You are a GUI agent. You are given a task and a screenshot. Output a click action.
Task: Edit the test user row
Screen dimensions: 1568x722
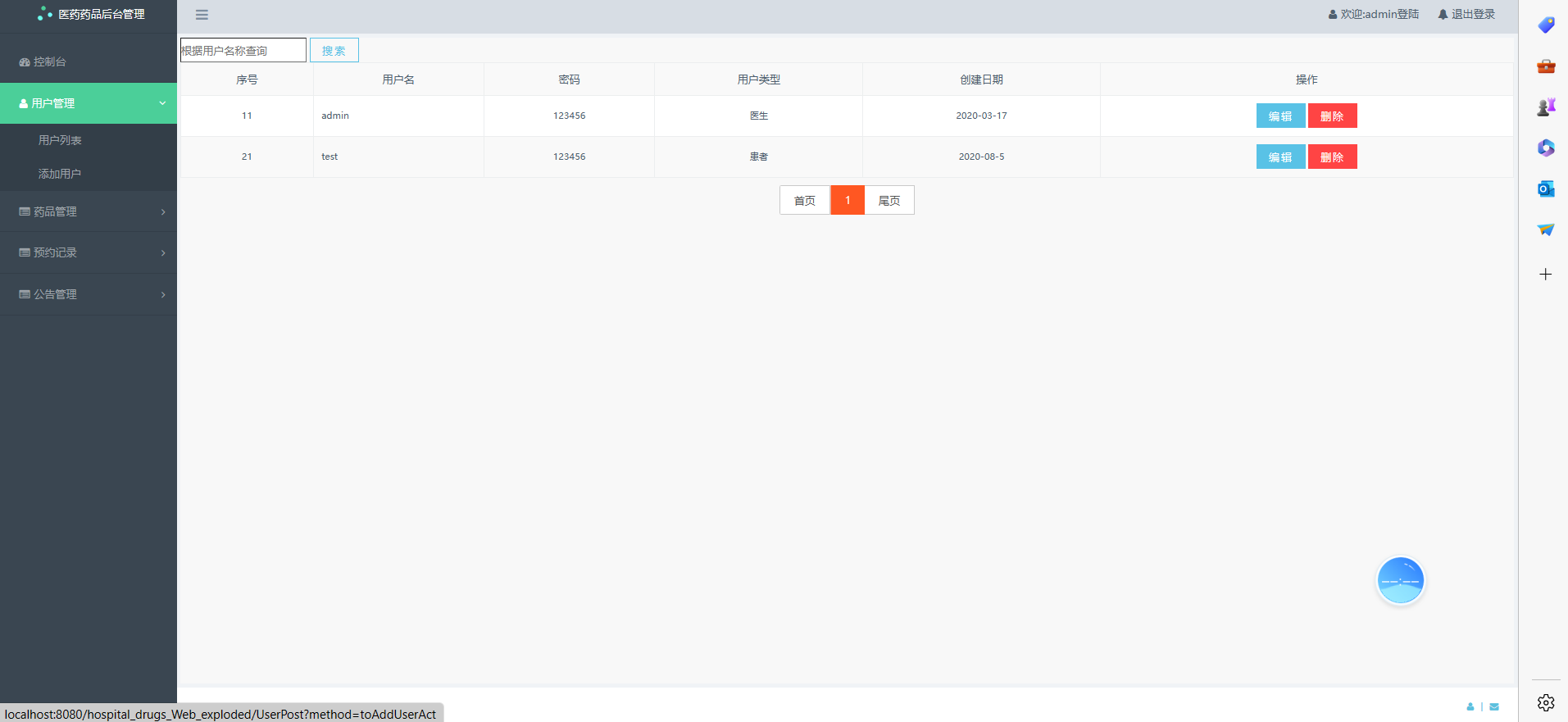pos(1280,157)
